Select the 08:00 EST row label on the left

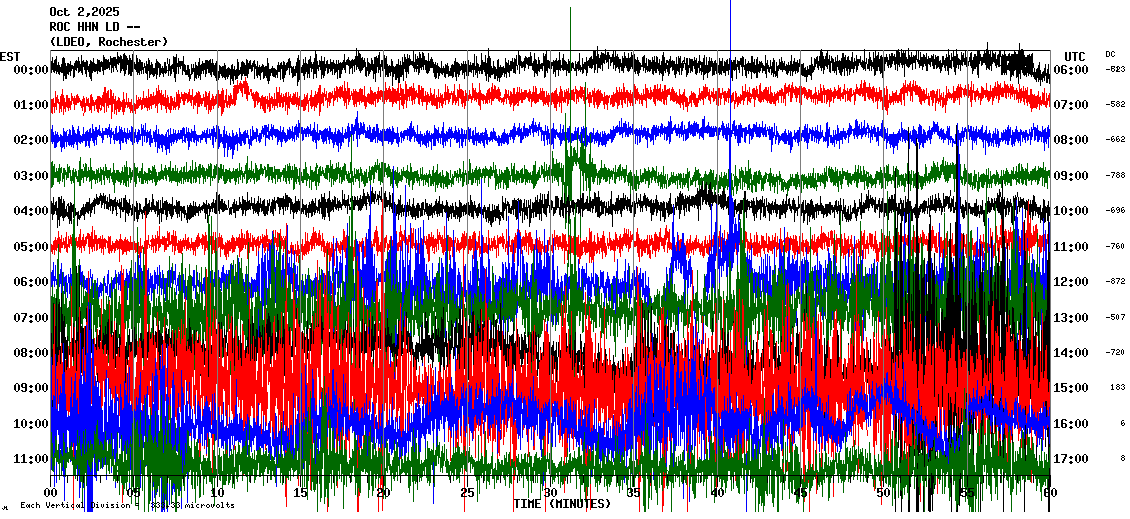tap(31, 353)
